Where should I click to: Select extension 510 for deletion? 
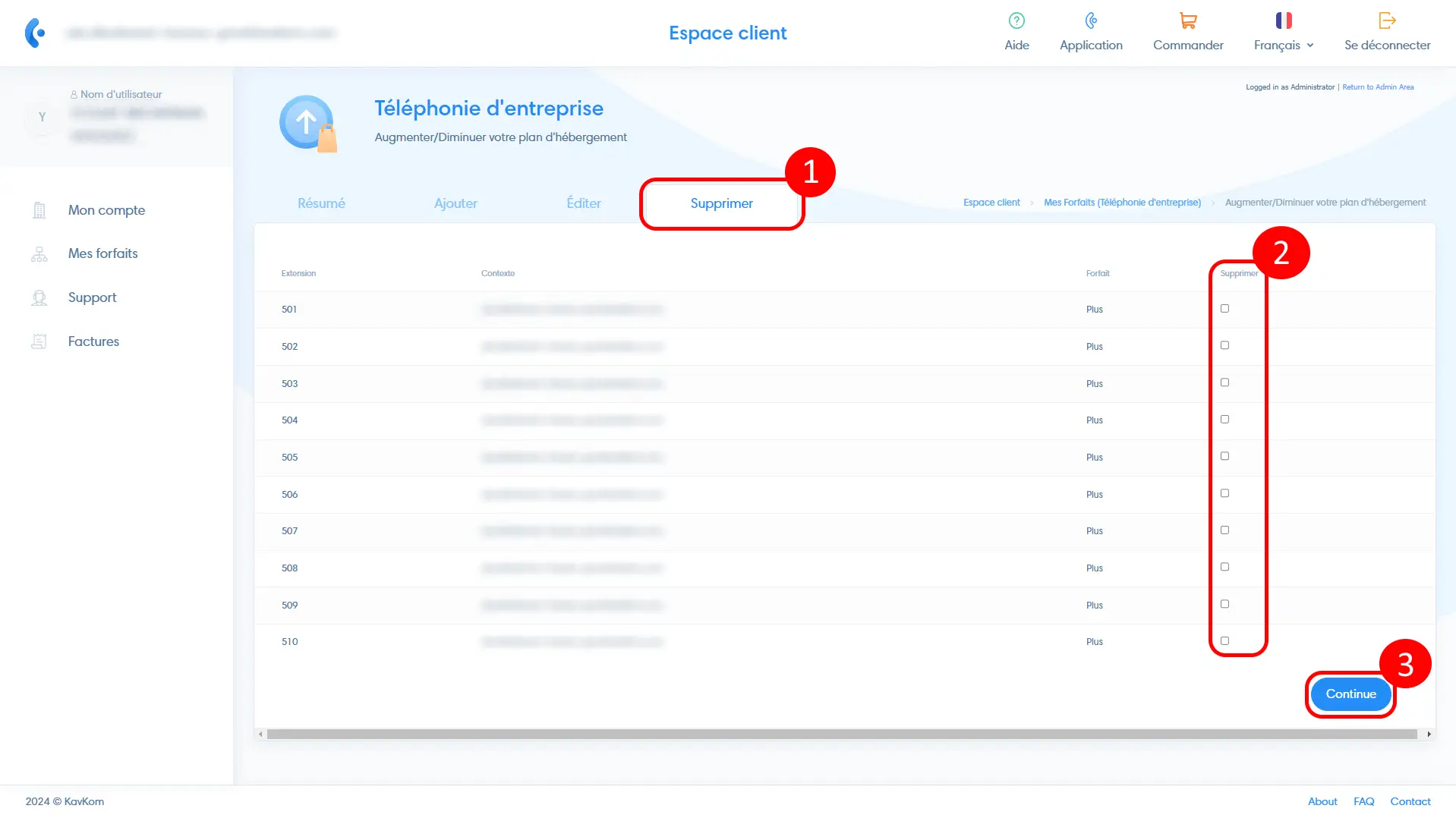pos(1224,641)
